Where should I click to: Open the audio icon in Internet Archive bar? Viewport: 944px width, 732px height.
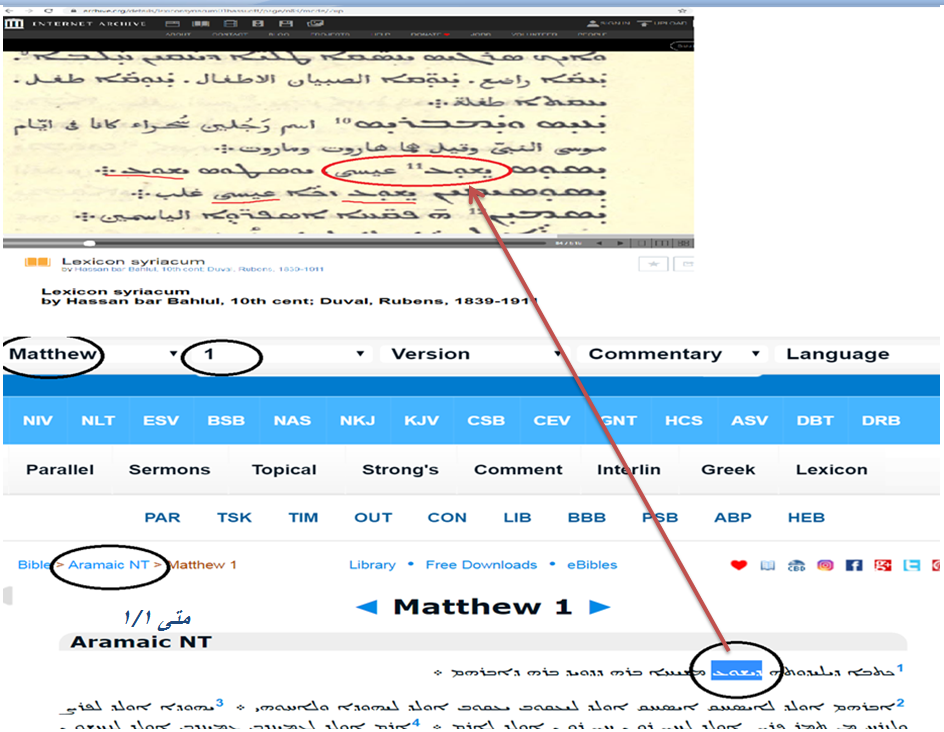tap(258, 23)
